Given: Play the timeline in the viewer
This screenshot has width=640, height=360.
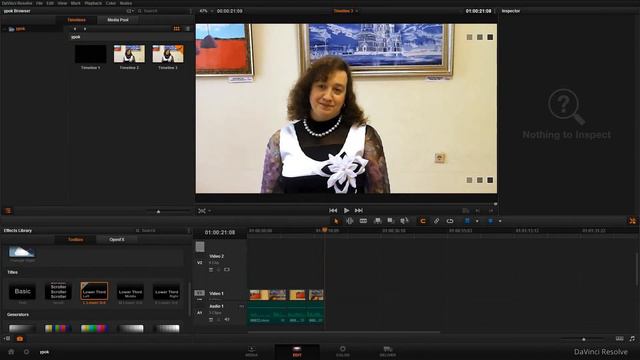Looking at the screenshot, I should (x=346, y=210).
